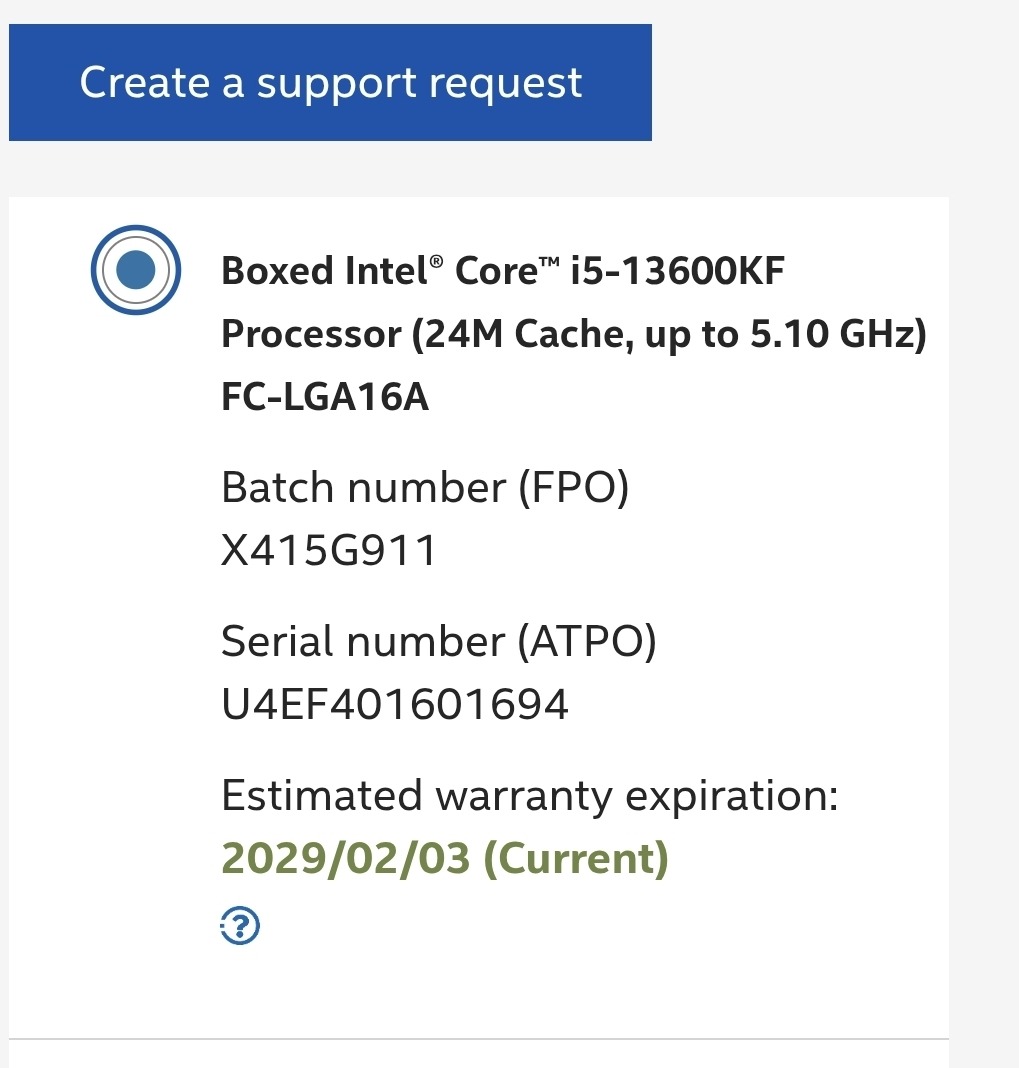Click the serial value U4EF401601694
Screen dimensions: 1019x1068
395,705
